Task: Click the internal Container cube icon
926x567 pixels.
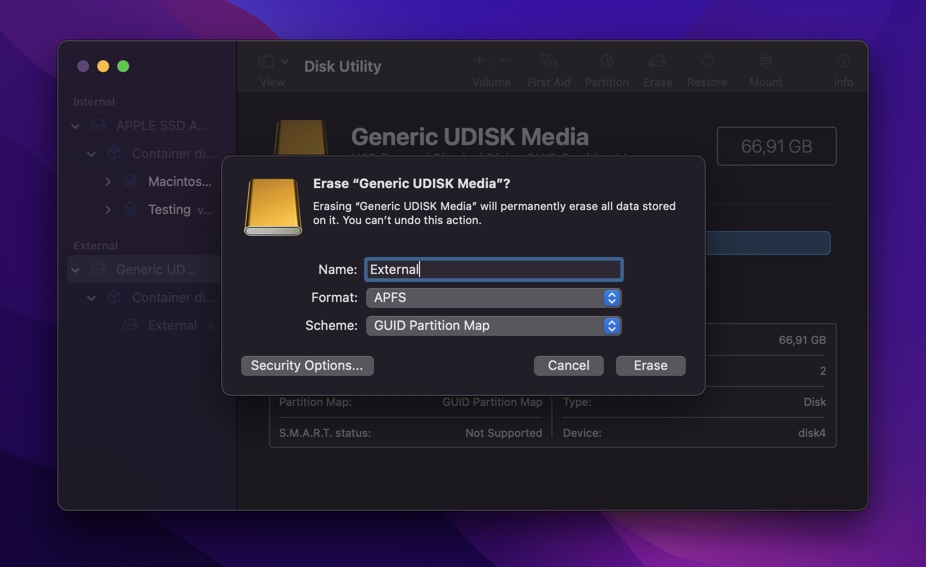Action: 114,154
